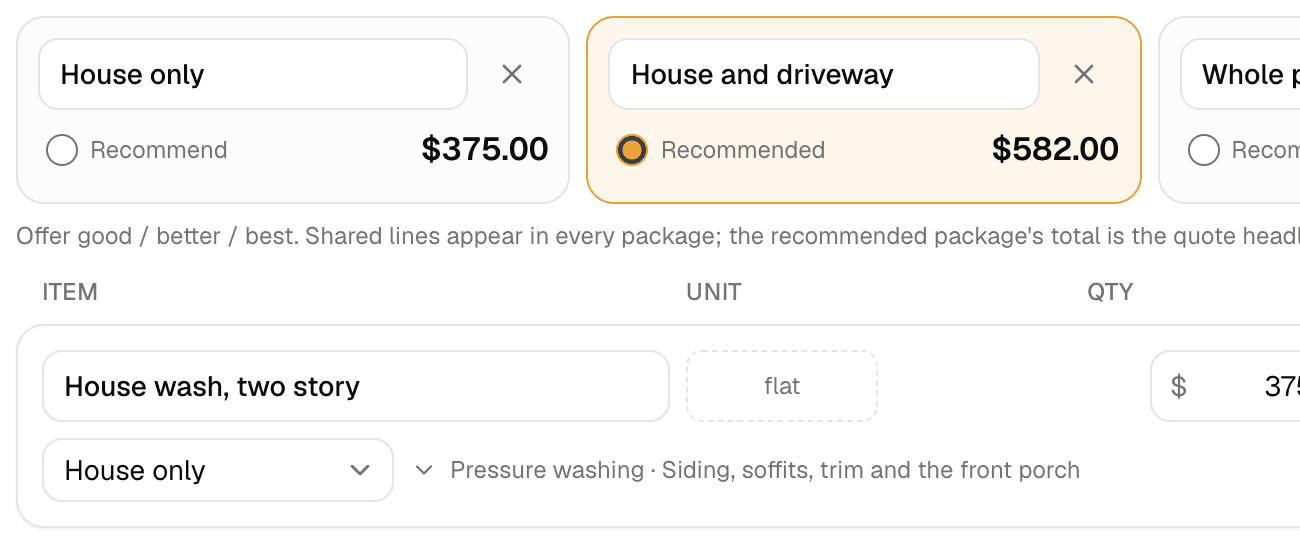Screen dimensions: 1300x544
Task: Click the dollar price input field
Action: tap(1226, 386)
